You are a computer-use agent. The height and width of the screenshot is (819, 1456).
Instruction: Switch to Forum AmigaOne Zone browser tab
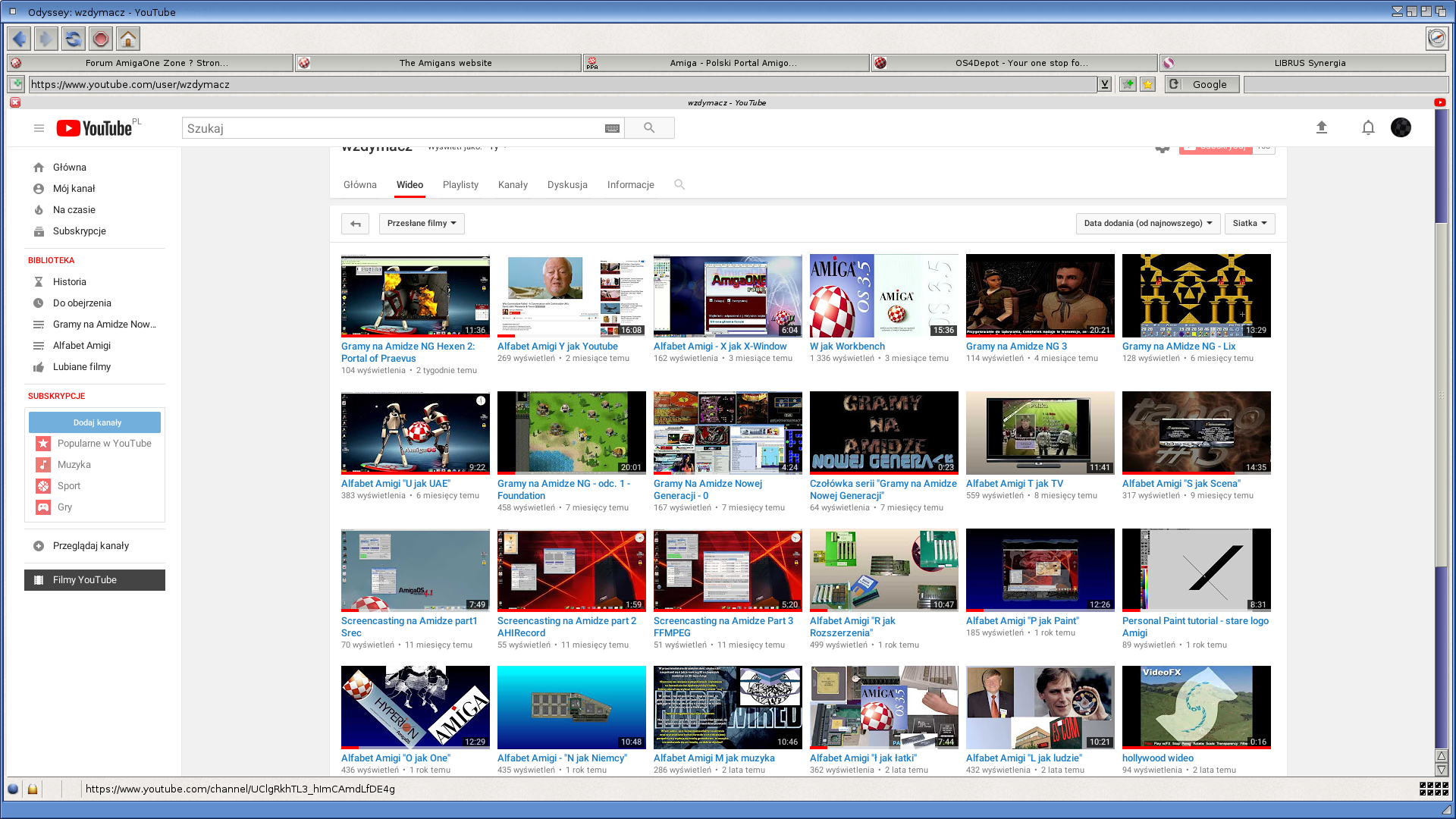pyautogui.click(x=150, y=63)
